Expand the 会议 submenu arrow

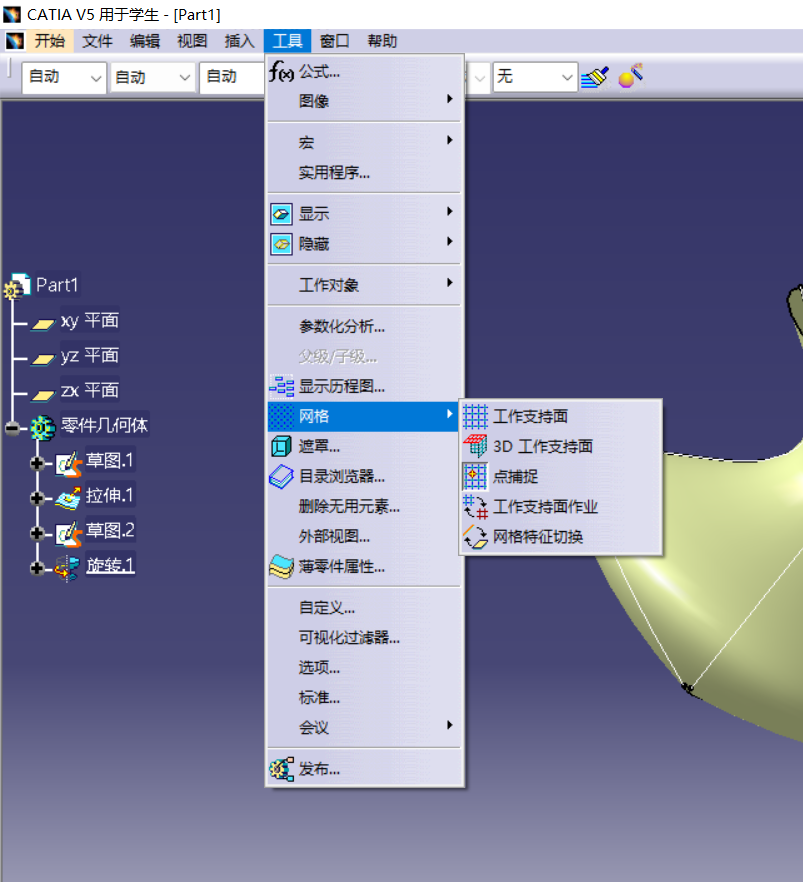(450, 724)
